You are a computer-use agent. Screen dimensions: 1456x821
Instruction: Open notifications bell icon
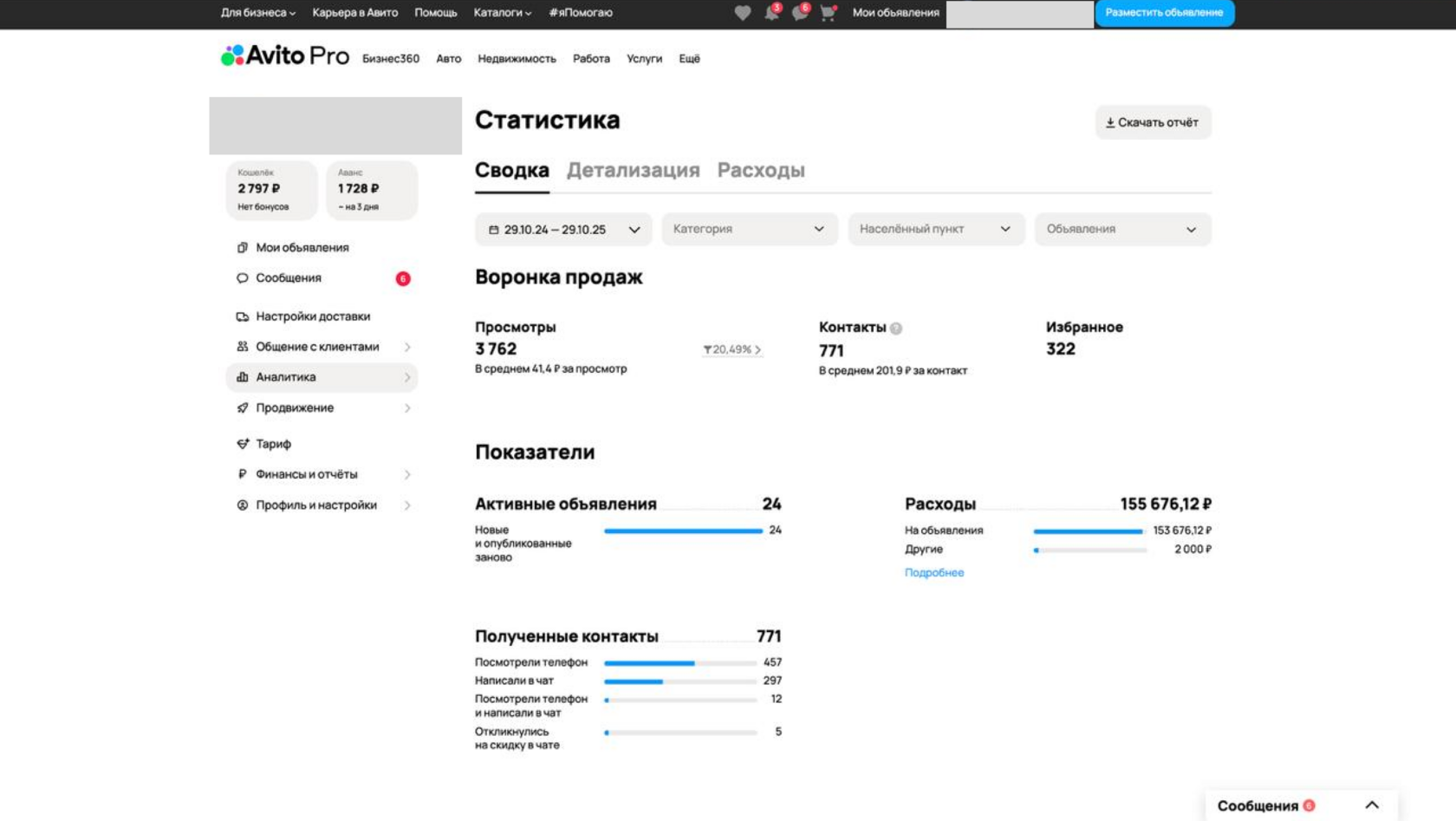tap(771, 12)
